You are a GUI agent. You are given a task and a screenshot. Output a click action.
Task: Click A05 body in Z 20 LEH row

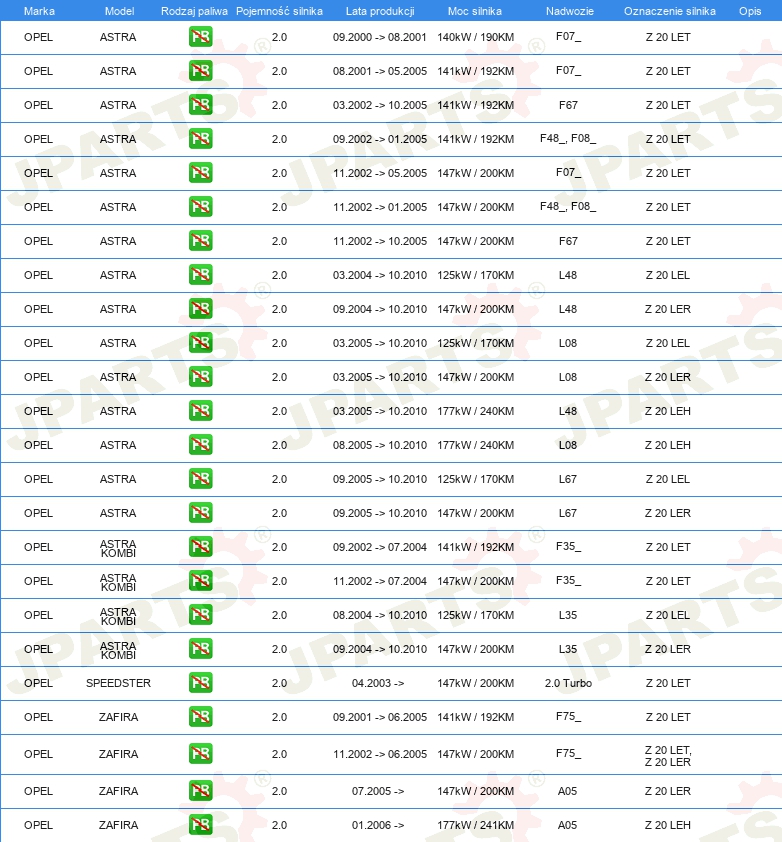(x=567, y=825)
